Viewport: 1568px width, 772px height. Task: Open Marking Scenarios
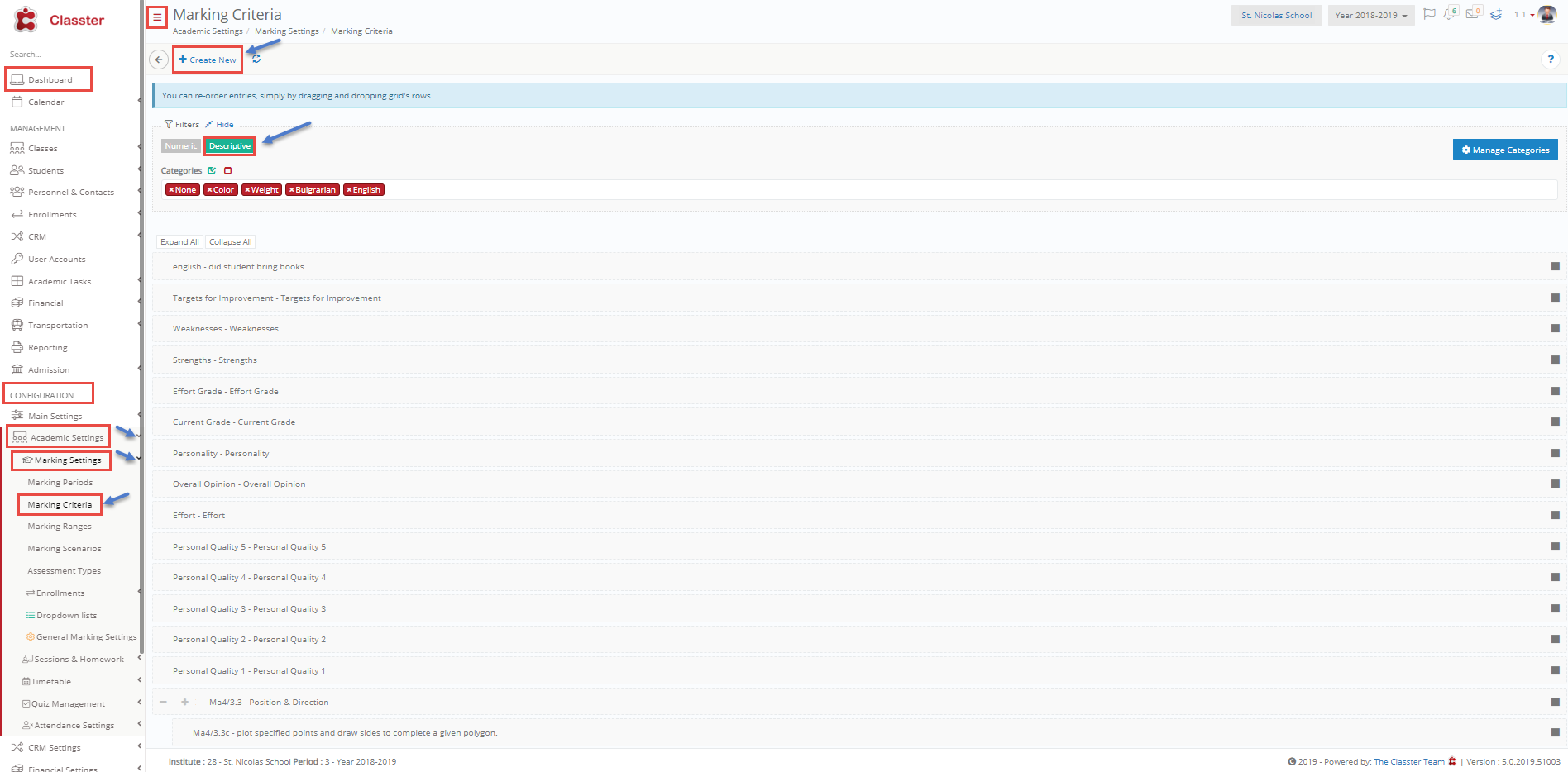coord(64,548)
